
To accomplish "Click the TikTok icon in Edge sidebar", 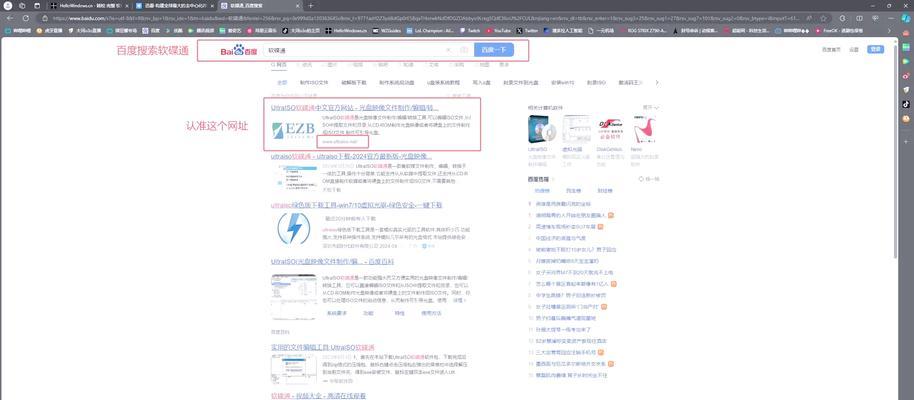I will pyautogui.click(x=906, y=104).
